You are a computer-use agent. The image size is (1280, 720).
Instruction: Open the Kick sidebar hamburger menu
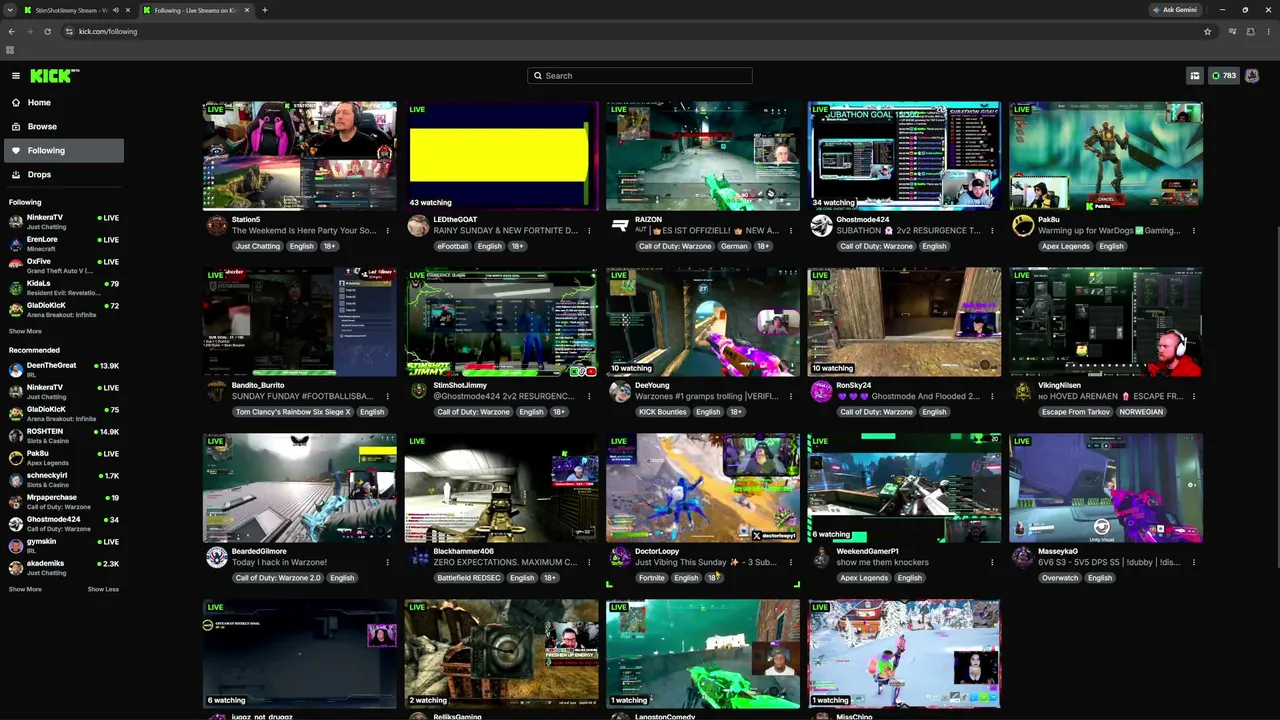[x=16, y=76]
